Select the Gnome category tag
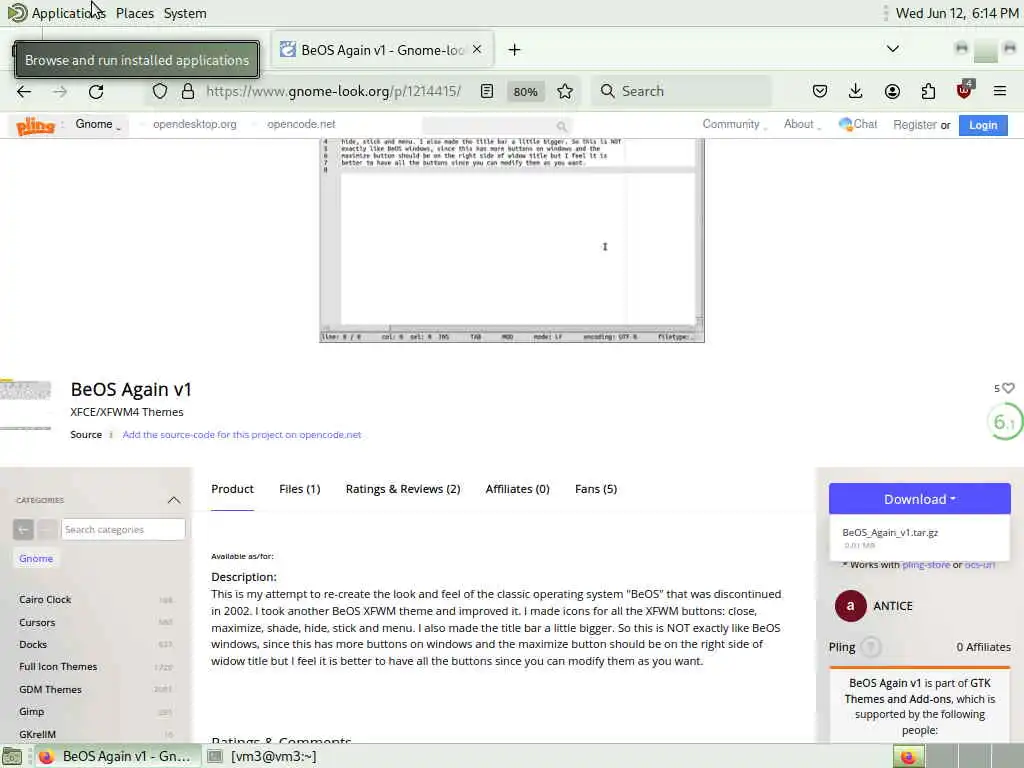 tap(36, 559)
